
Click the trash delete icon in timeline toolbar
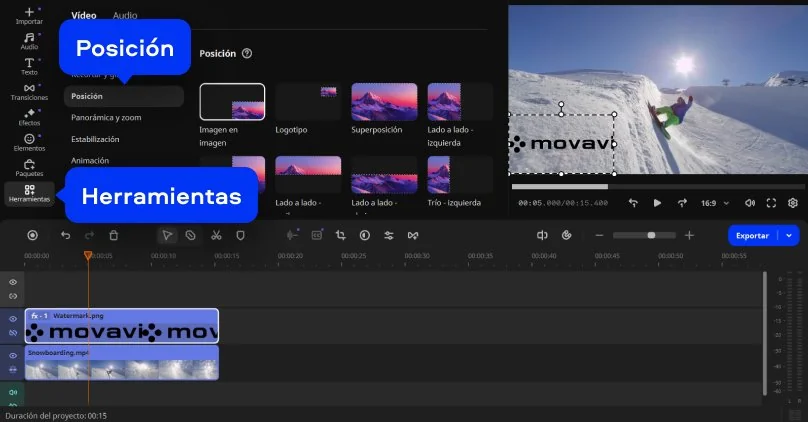(x=114, y=235)
